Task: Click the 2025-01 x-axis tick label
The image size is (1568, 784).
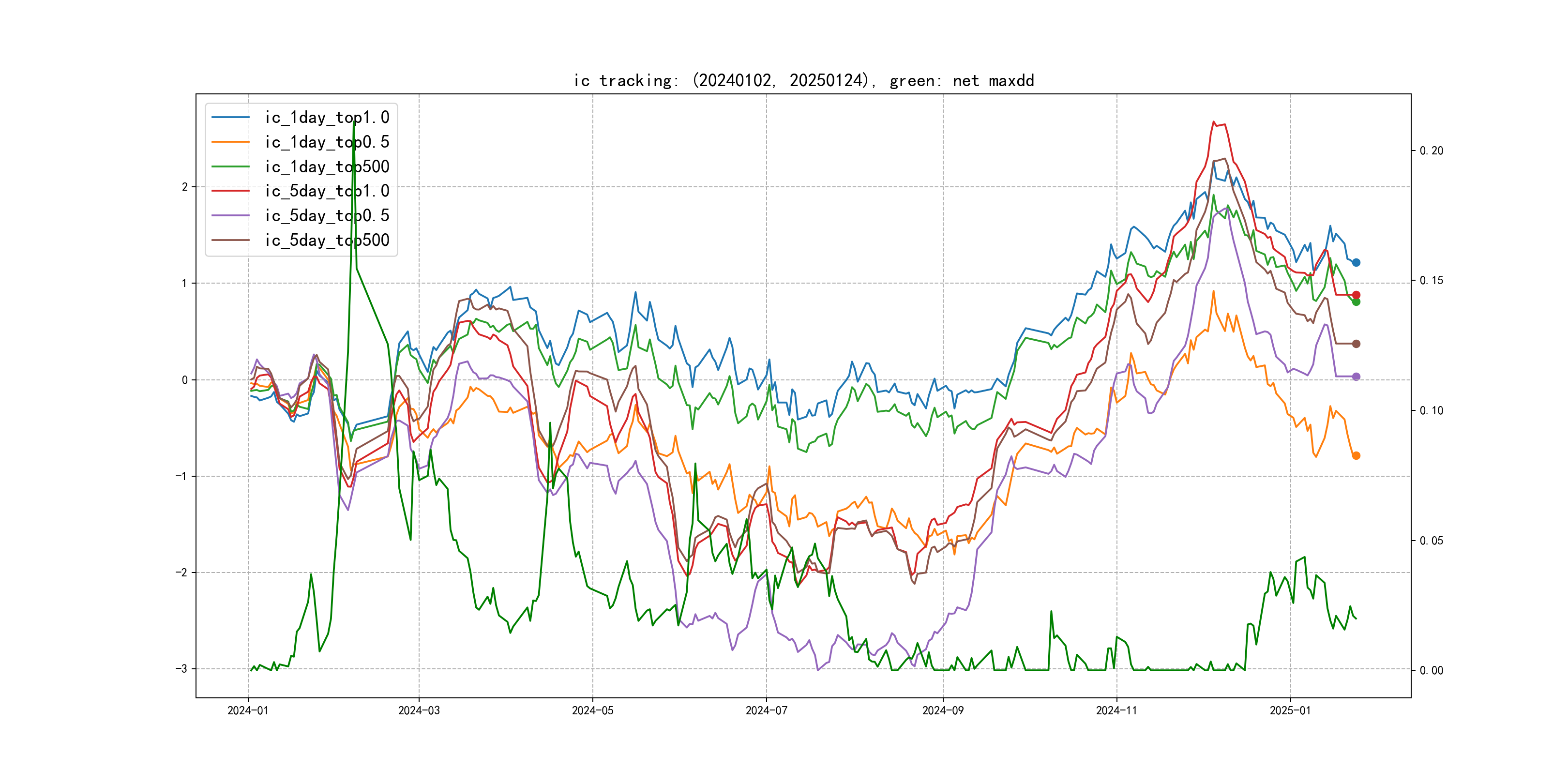Action: [x=1290, y=710]
